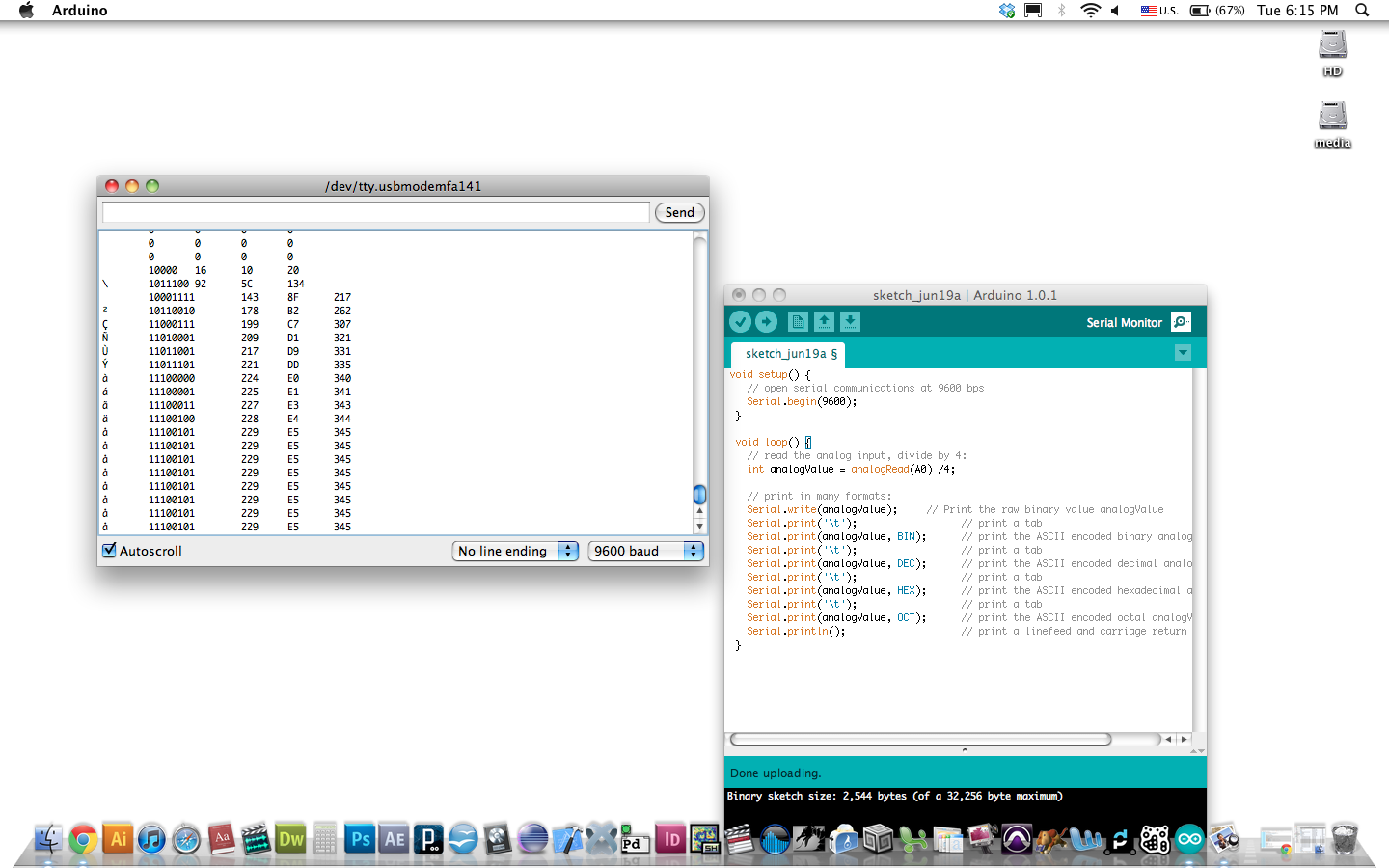Click the Upload arrow button in Arduino
This screenshot has height=868, width=1389.
pos(766,322)
